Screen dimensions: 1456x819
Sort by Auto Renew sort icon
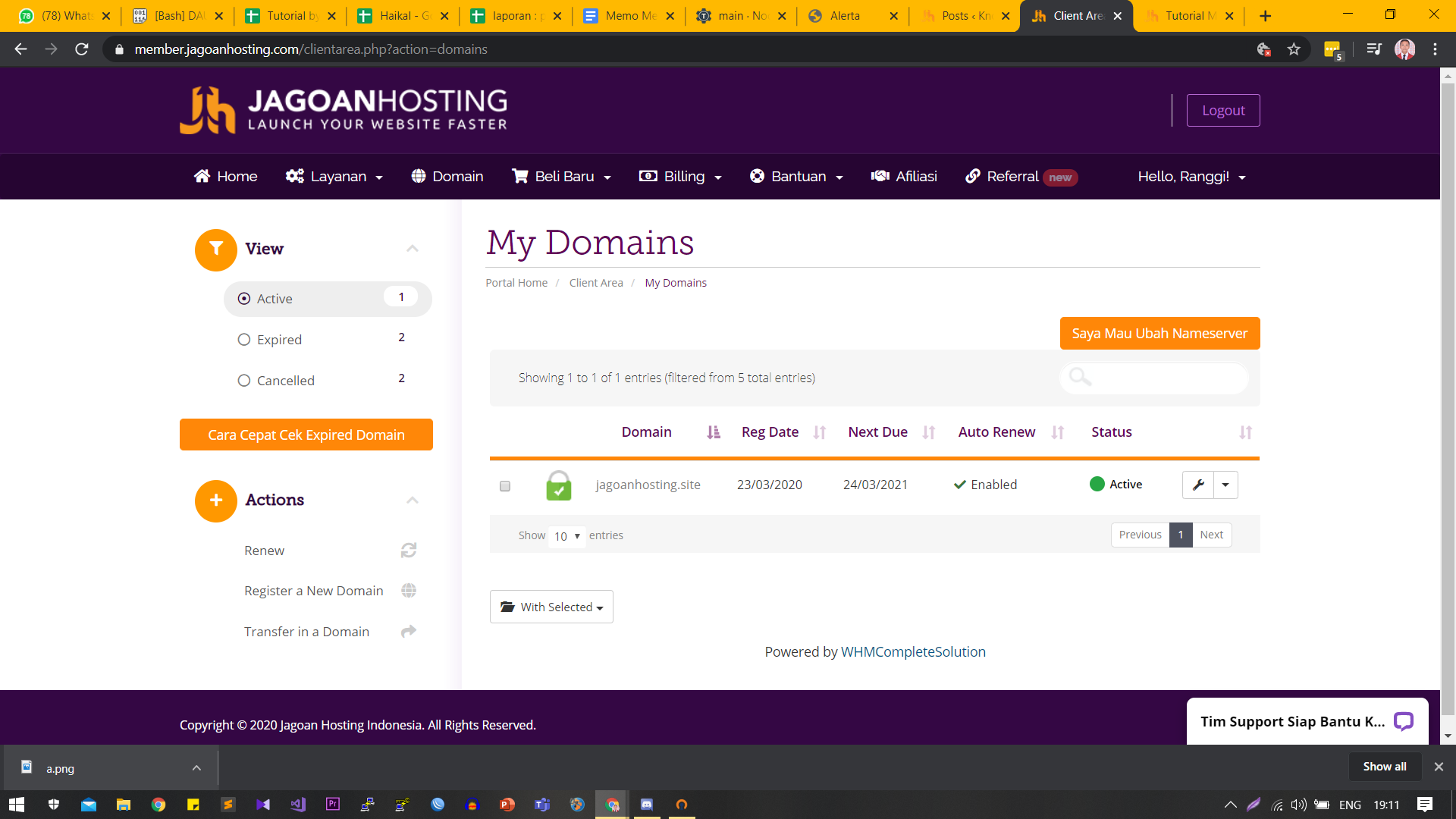coord(1058,432)
